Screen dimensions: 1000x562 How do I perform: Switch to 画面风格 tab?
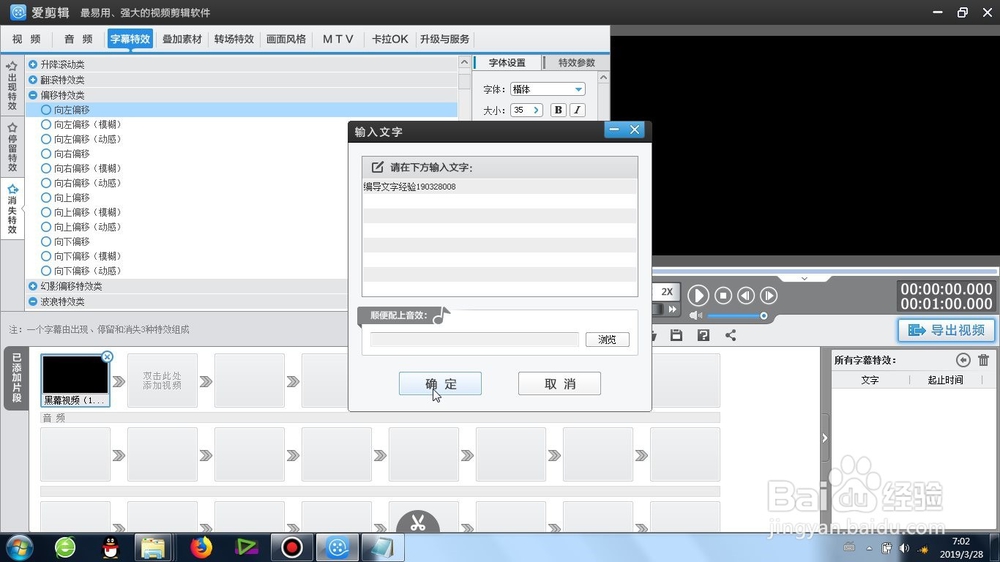[286, 39]
